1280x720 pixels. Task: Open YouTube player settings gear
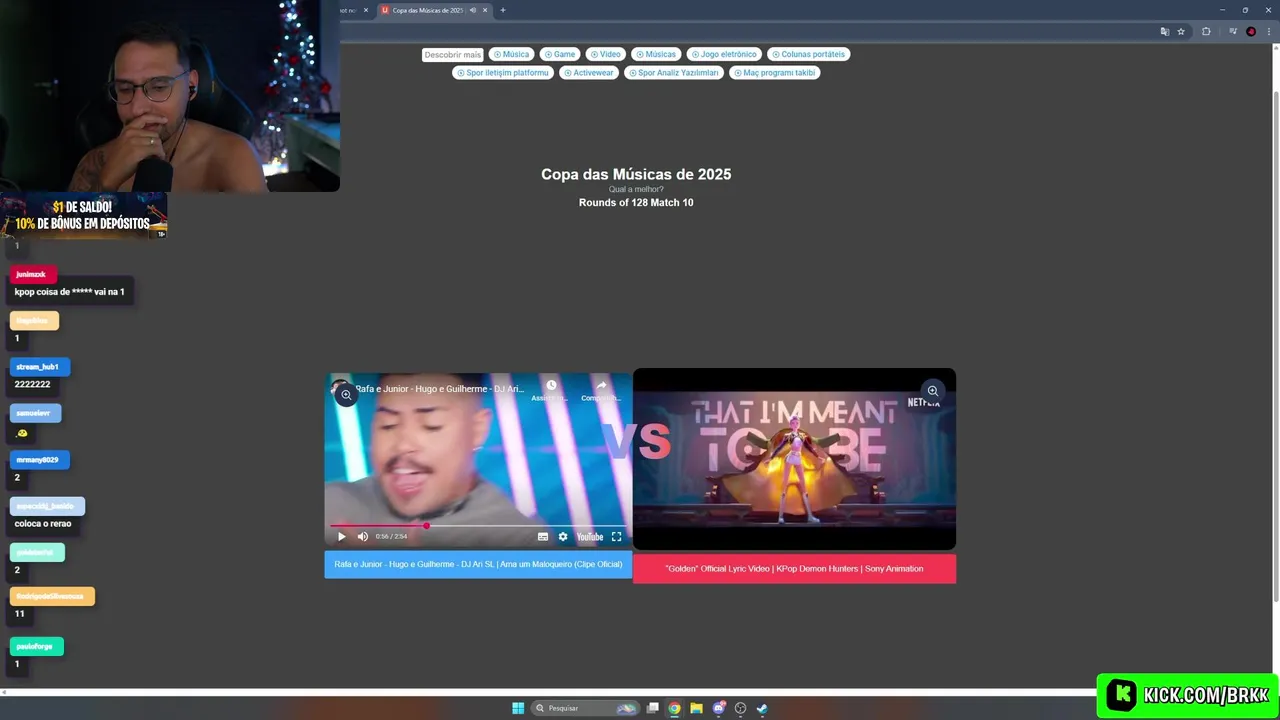pos(563,537)
